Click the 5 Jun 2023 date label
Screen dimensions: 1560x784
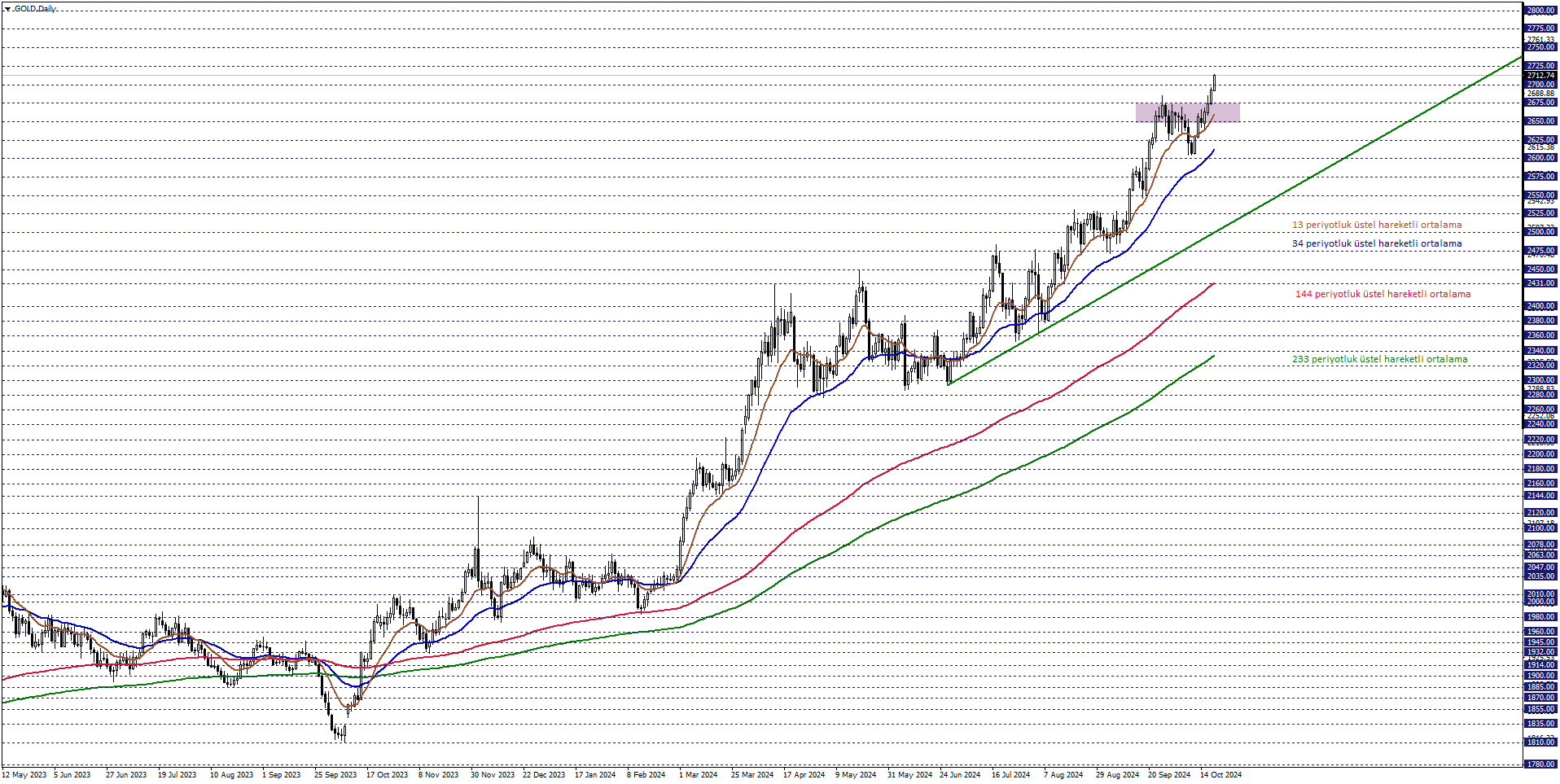(x=72, y=775)
